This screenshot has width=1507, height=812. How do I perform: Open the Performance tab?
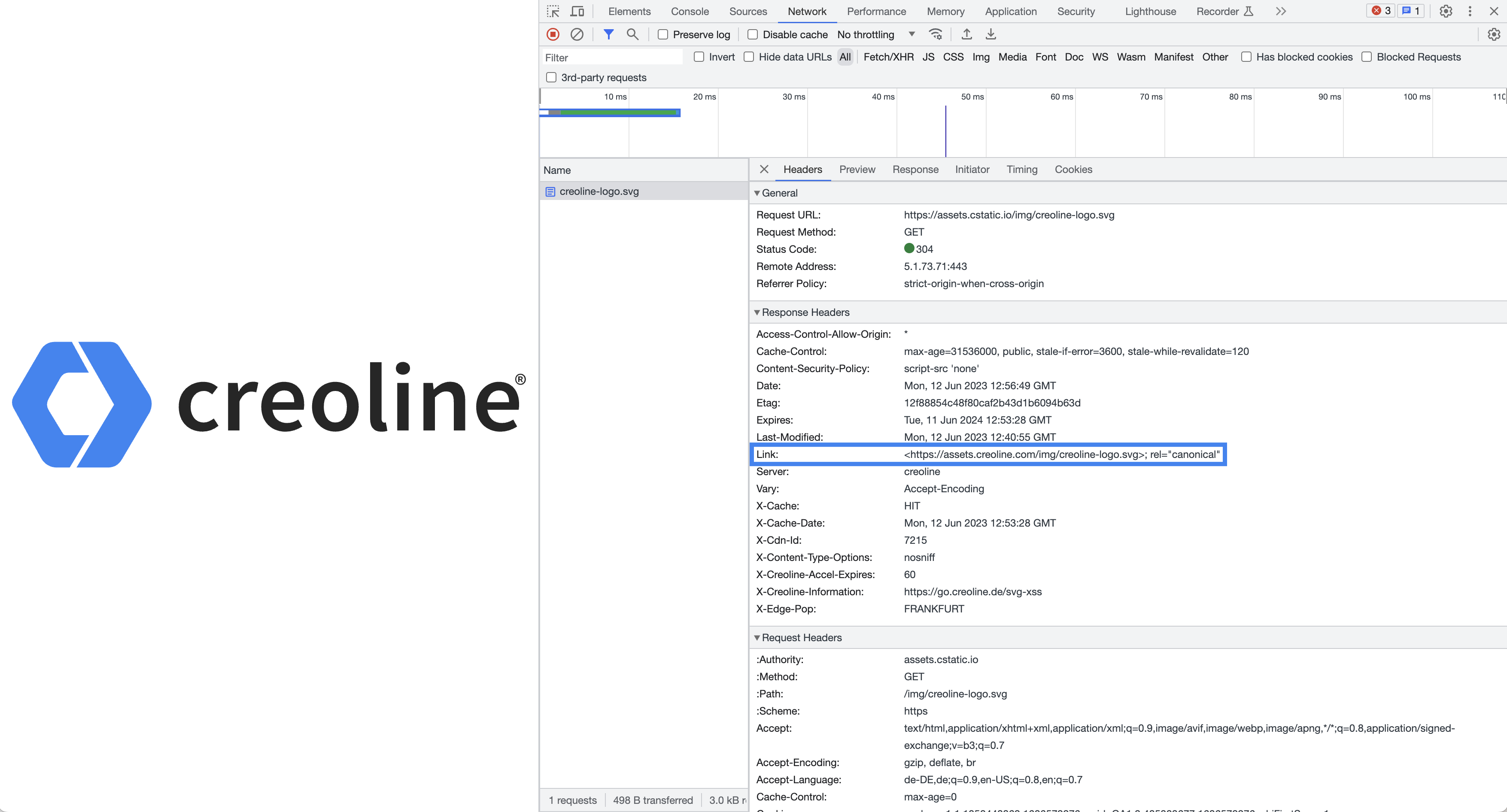click(x=876, y=11)
